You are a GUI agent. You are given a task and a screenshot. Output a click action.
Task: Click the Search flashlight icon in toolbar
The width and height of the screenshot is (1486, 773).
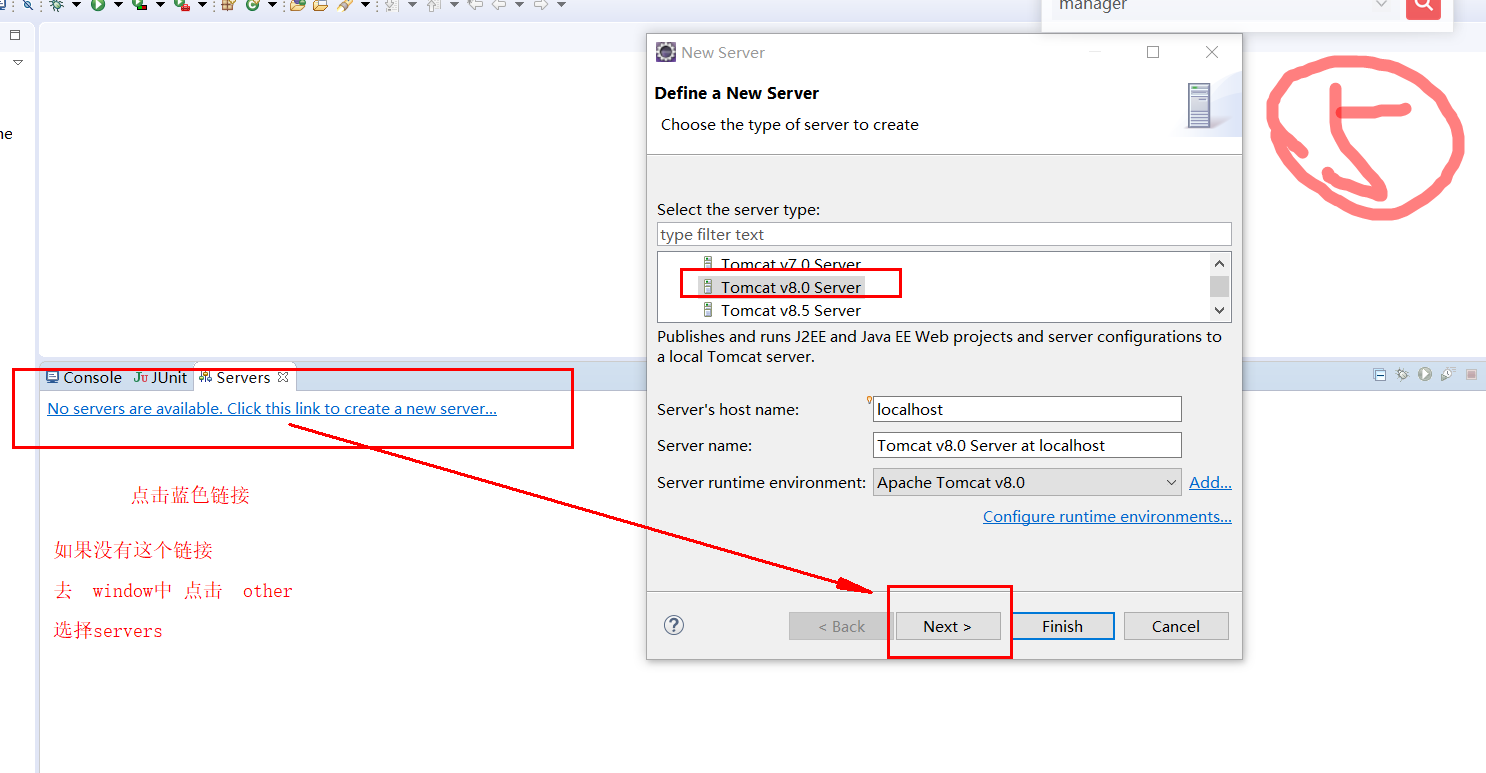coord(345,4)
